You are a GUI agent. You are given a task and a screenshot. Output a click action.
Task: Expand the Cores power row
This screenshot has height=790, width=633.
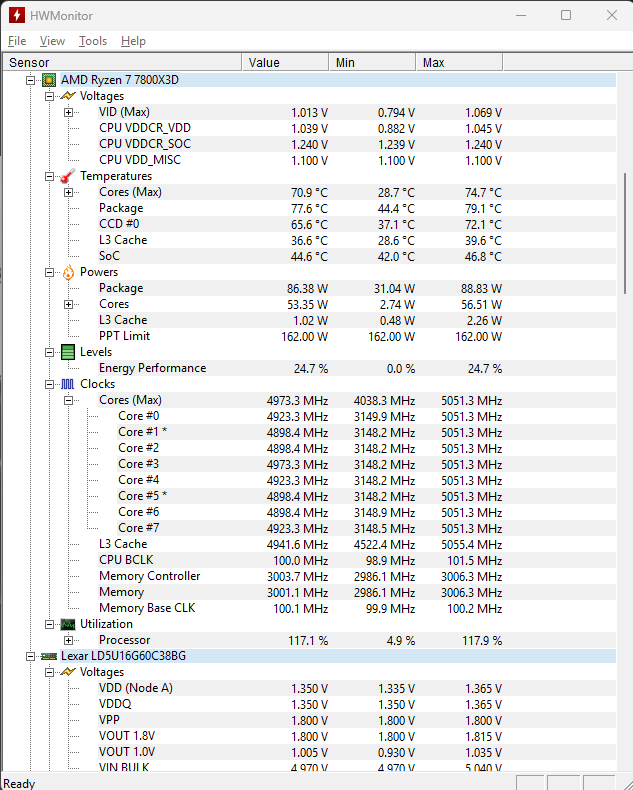click(x=69, y=304)
